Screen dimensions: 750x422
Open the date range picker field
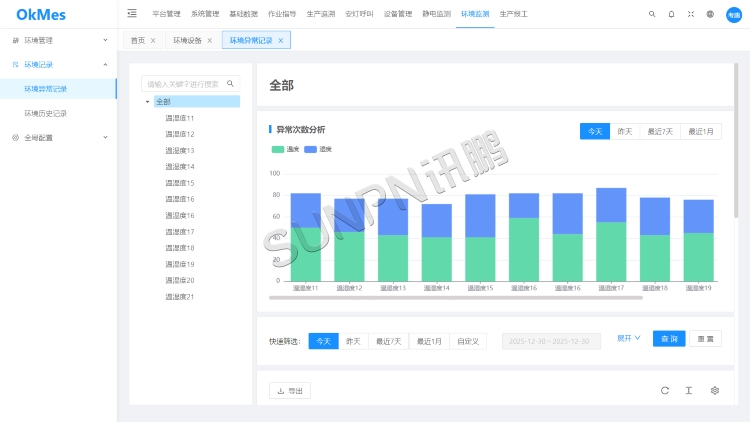pos(551,341)
